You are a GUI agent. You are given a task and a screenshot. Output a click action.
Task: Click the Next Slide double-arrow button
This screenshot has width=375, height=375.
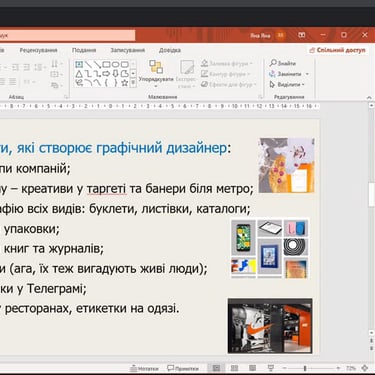[x=371, y=348]
